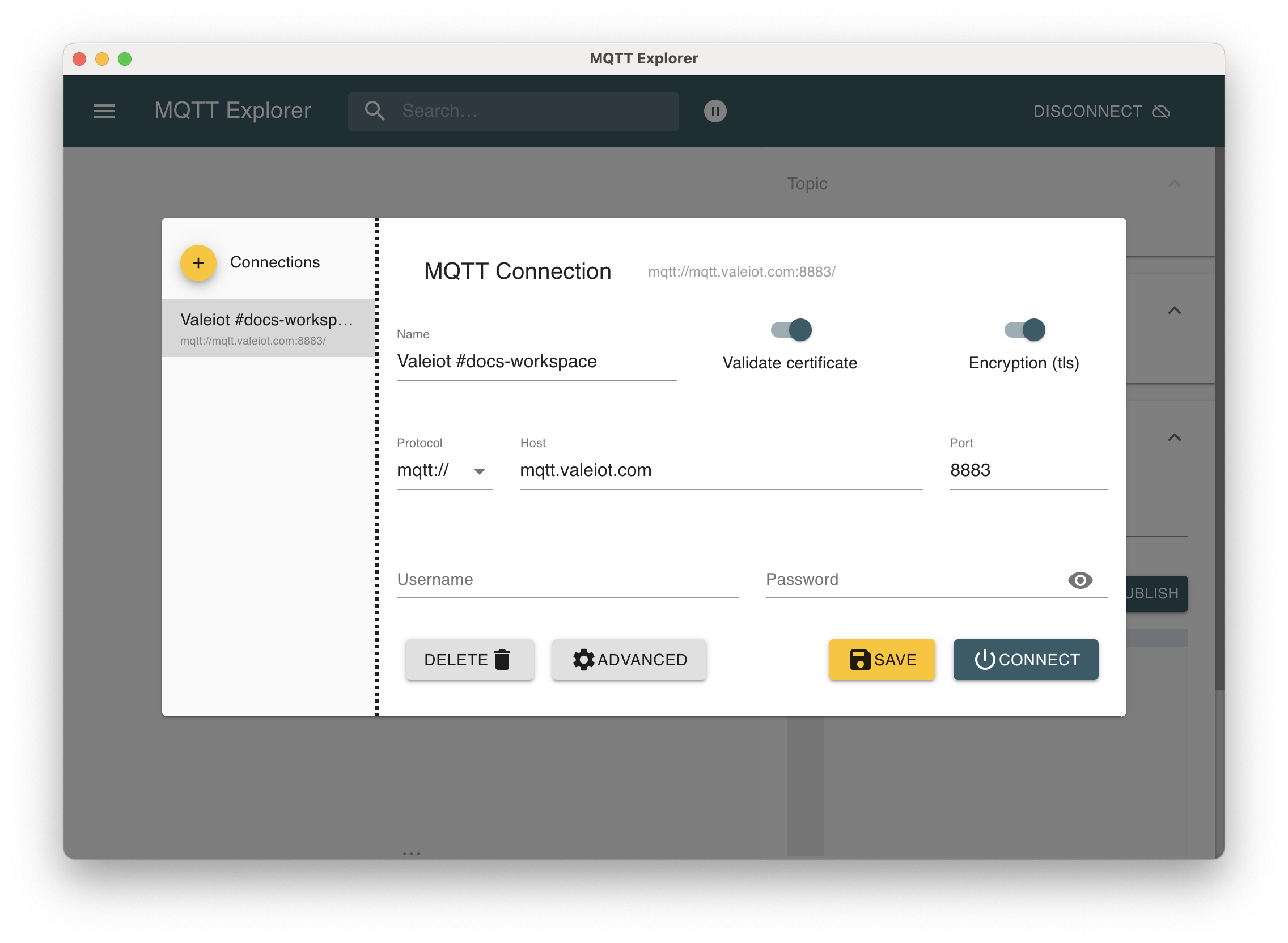Click DISCONNECT in the top bar
1288x943 pixels.
pos(1088,111)
